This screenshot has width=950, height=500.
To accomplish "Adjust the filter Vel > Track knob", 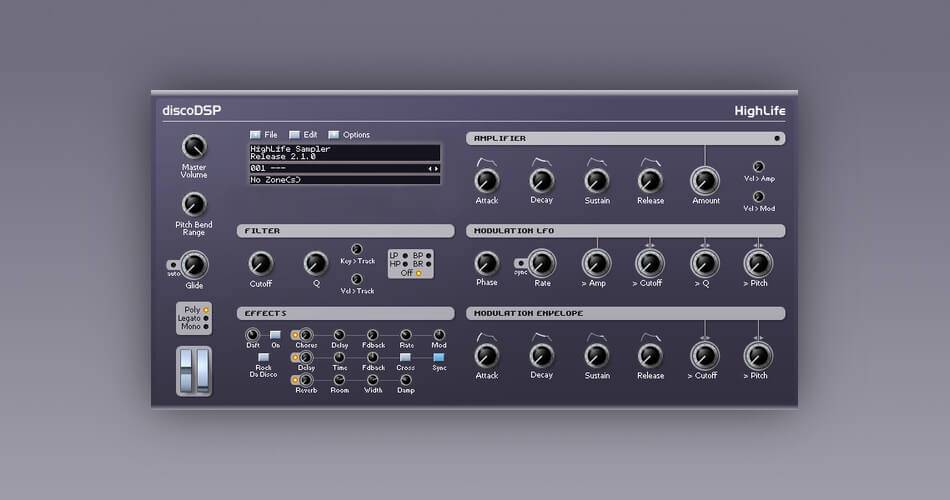I will point(357,279).
